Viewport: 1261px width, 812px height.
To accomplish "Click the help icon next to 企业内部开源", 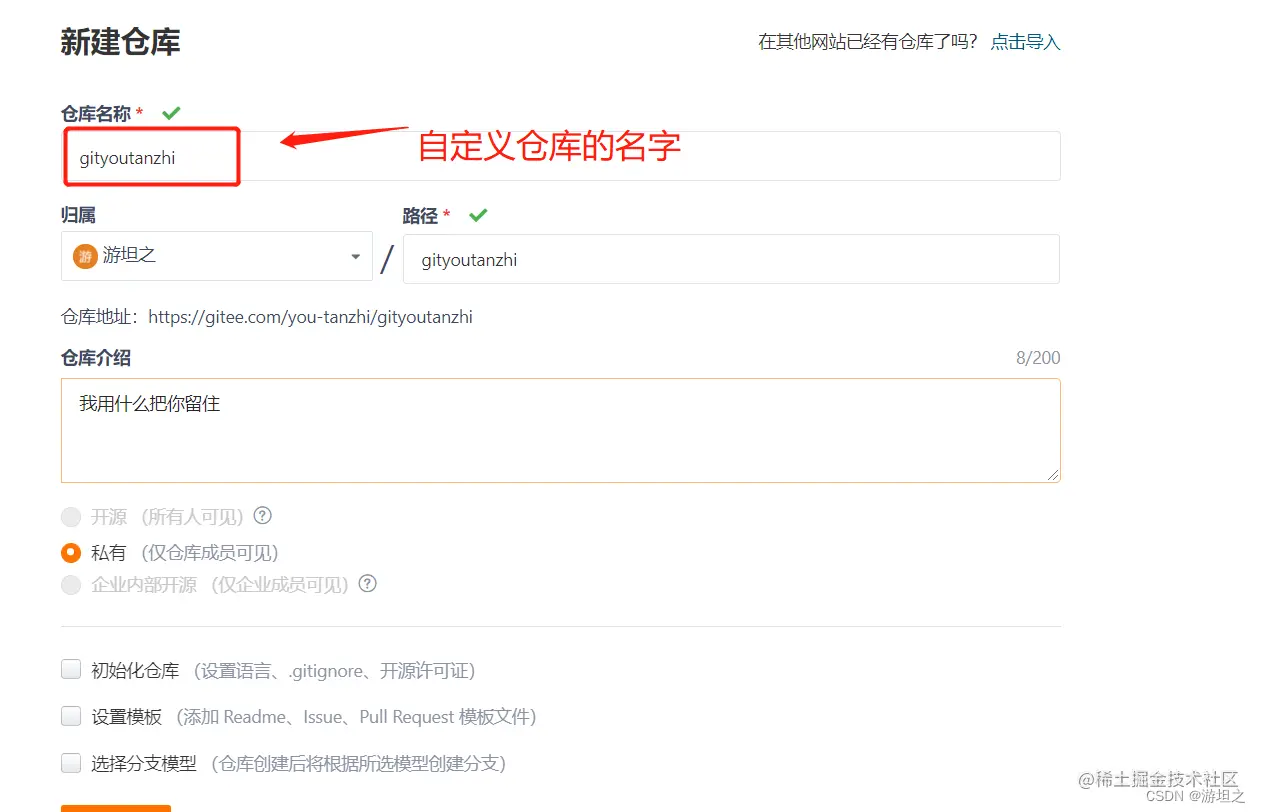I will pos(368,584).
